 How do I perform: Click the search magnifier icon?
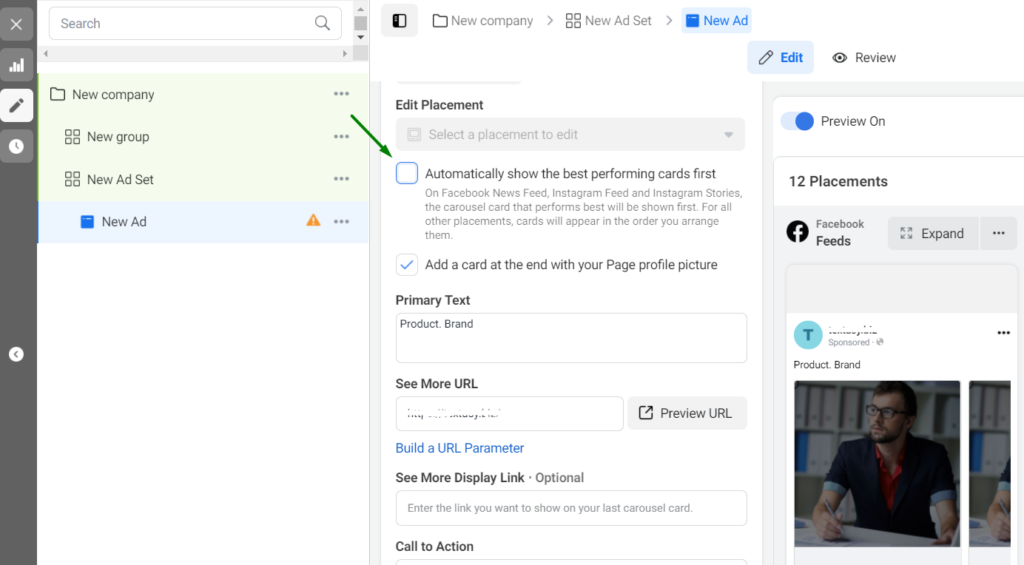tap(322, 23)
